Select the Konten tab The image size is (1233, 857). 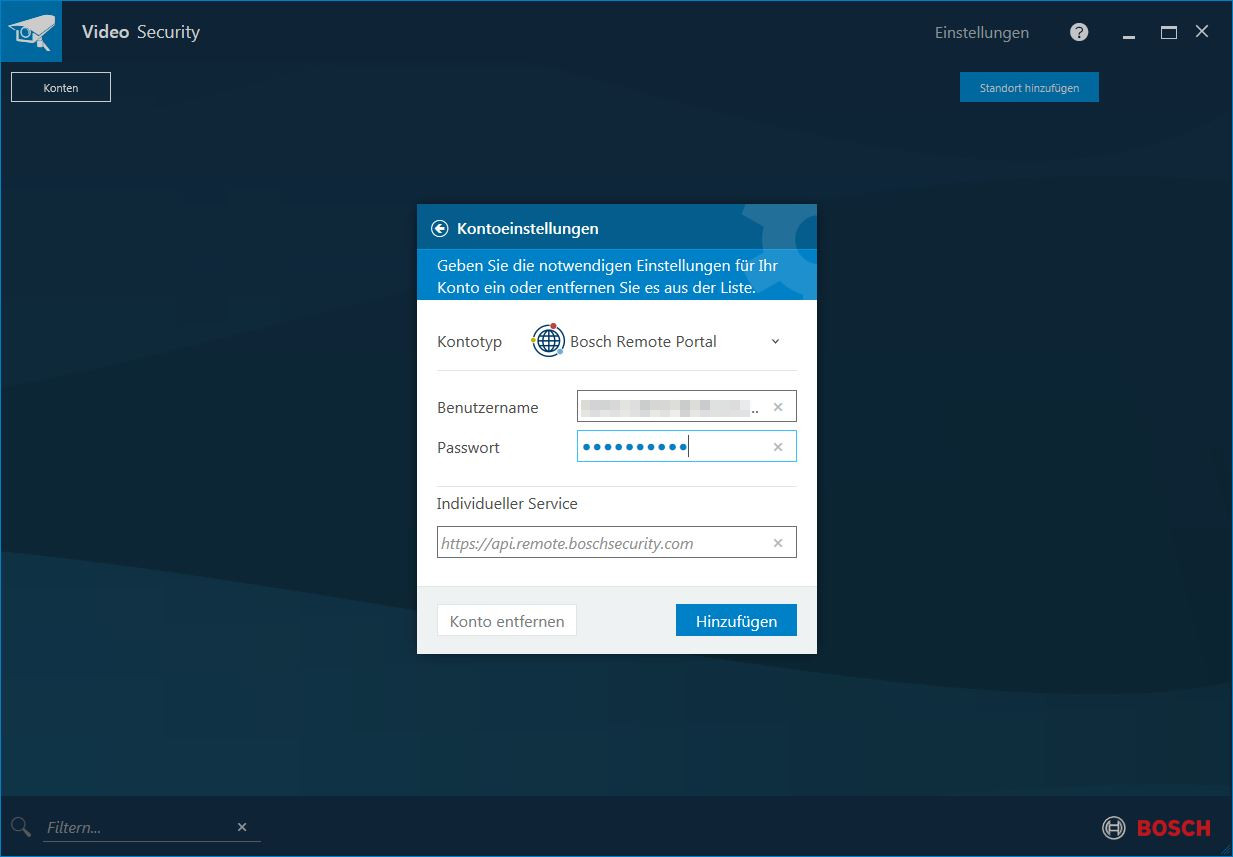[60, 87]
